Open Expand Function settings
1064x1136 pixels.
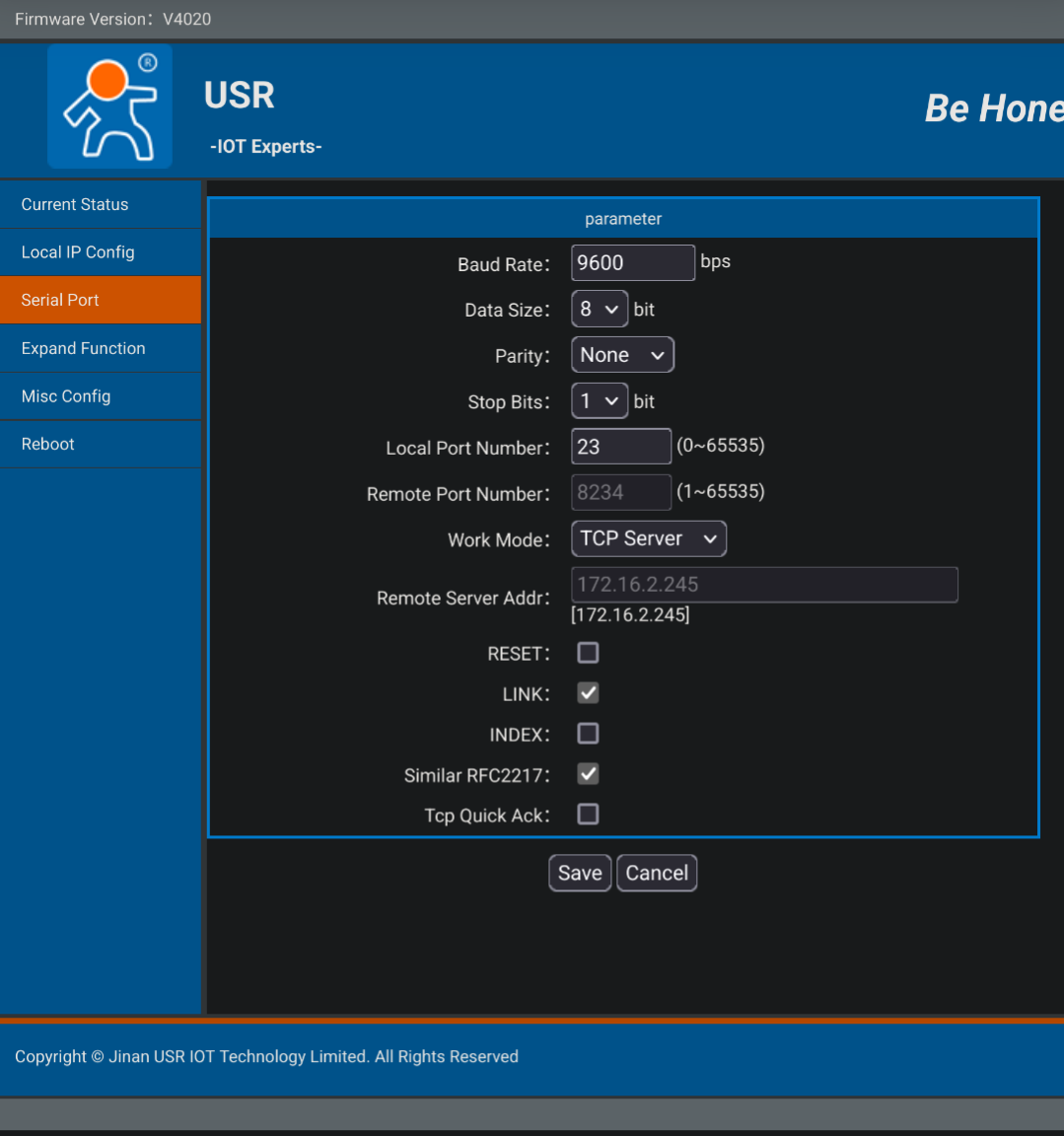pyautogui.click(x=83, y=348)
